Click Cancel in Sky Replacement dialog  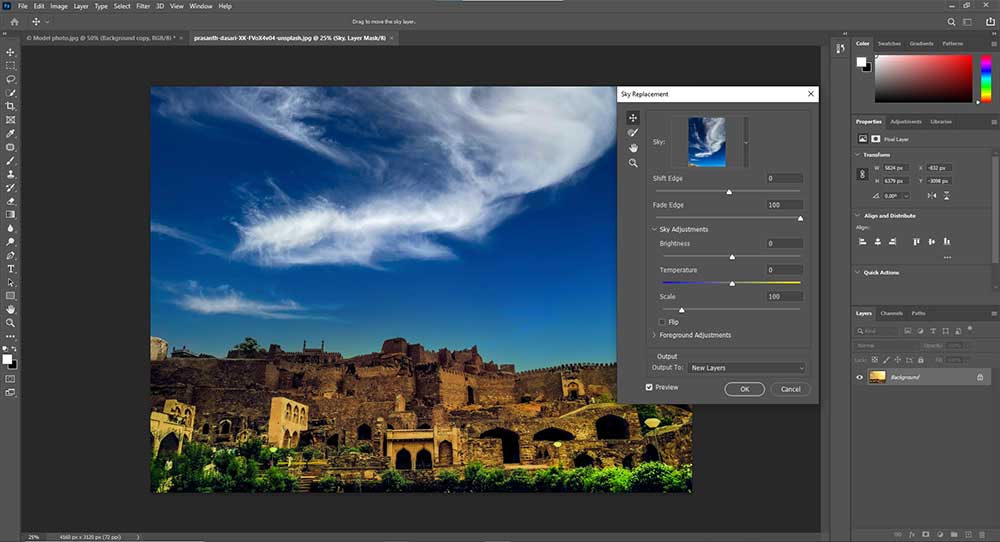790,389
